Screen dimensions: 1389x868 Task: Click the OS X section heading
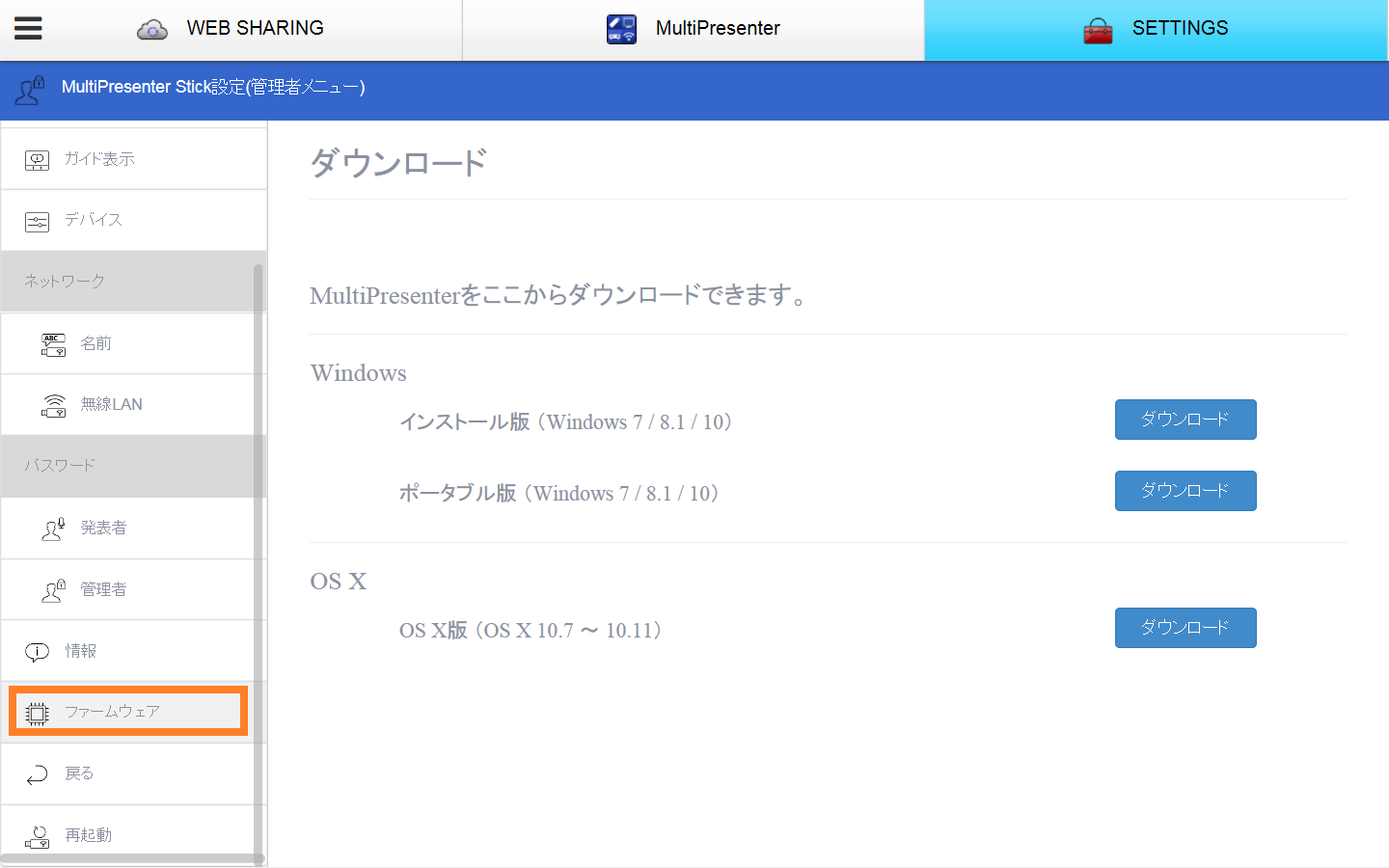(x=339, y=582)
